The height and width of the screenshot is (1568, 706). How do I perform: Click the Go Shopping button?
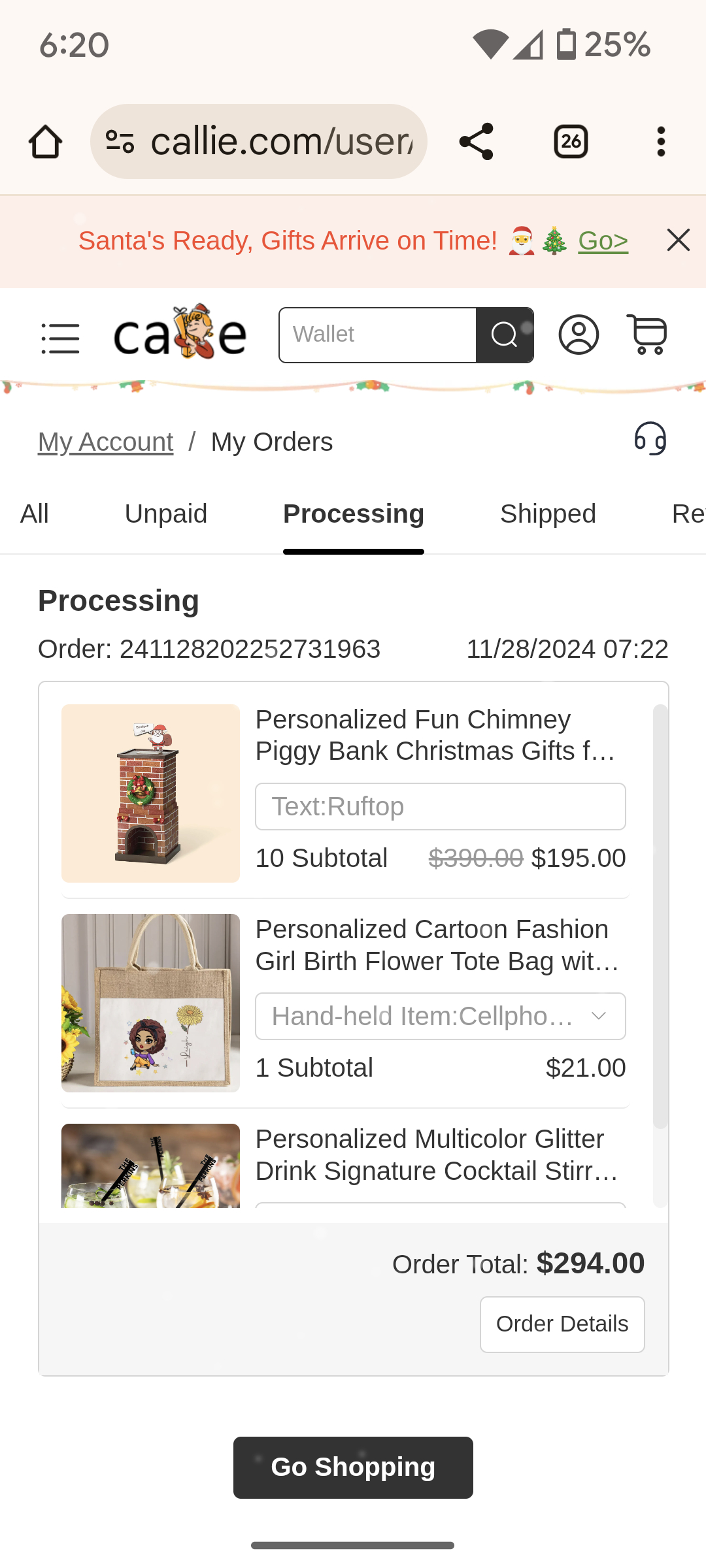(353, 1467)
